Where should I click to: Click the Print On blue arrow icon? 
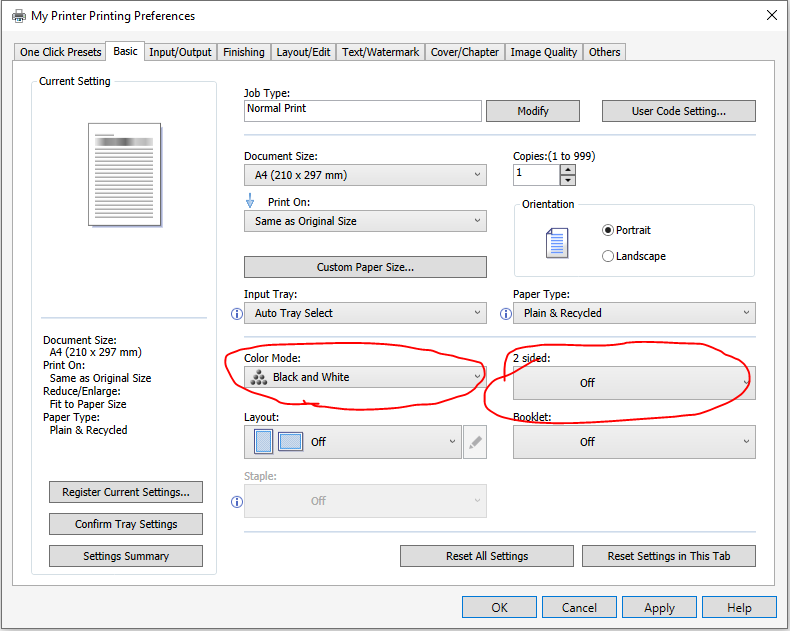(250, 201)
